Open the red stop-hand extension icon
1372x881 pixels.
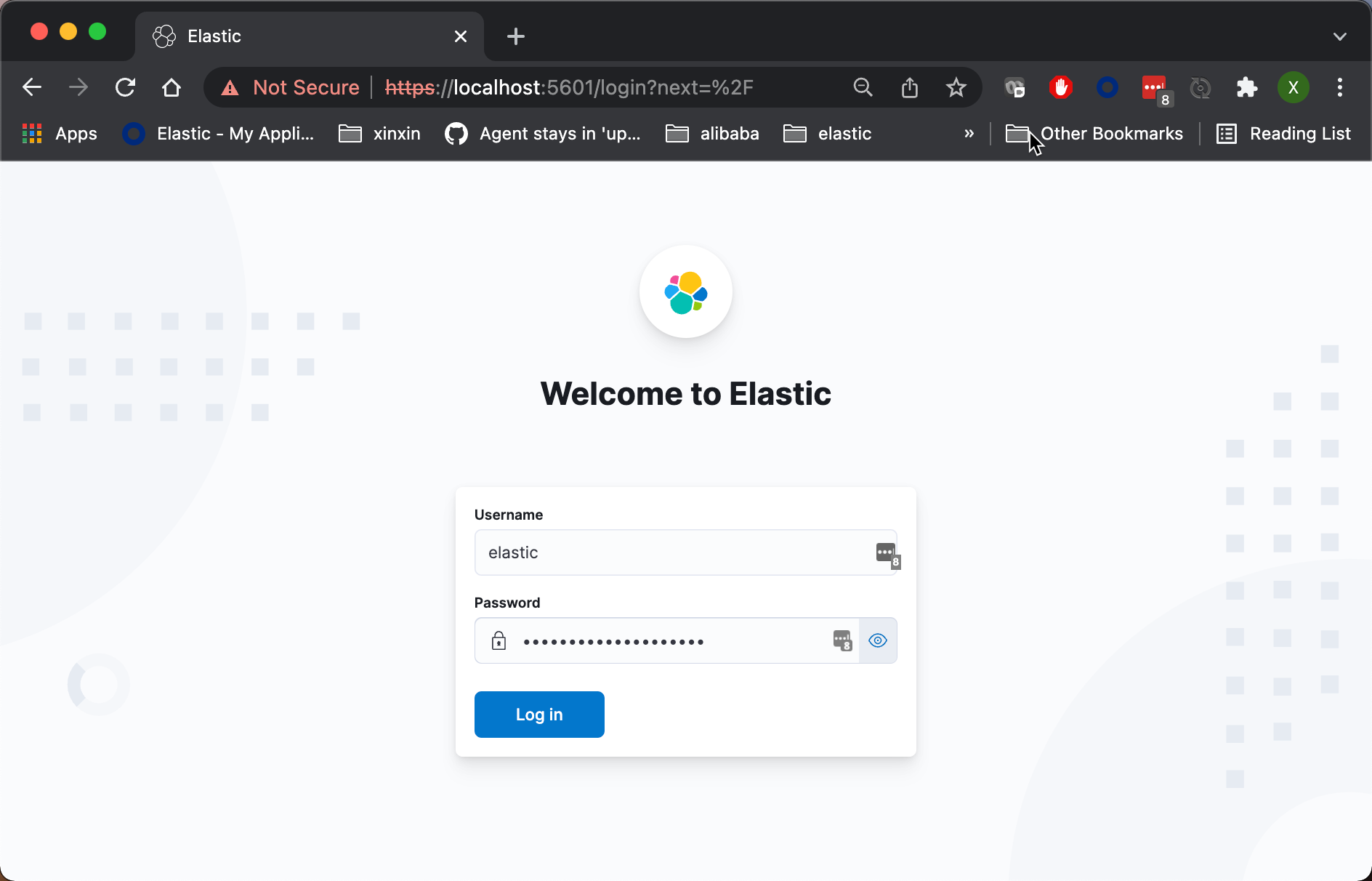coord(1061,87)
